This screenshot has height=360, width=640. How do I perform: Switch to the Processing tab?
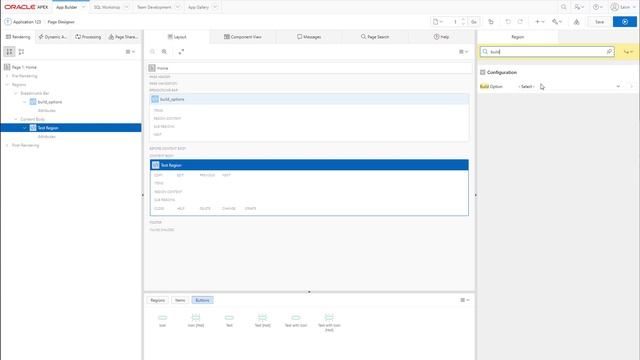click(88, 37)
